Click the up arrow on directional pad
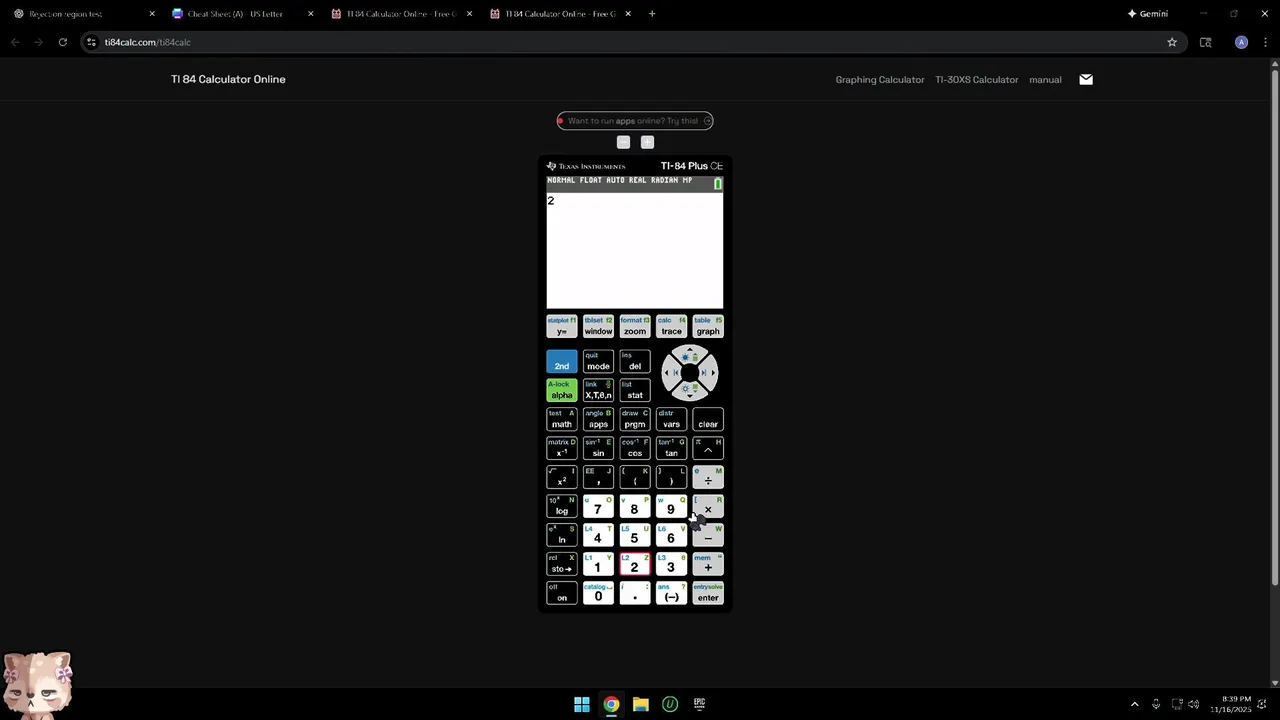Viewport: 1280px width, 720px height. (690, 354)
